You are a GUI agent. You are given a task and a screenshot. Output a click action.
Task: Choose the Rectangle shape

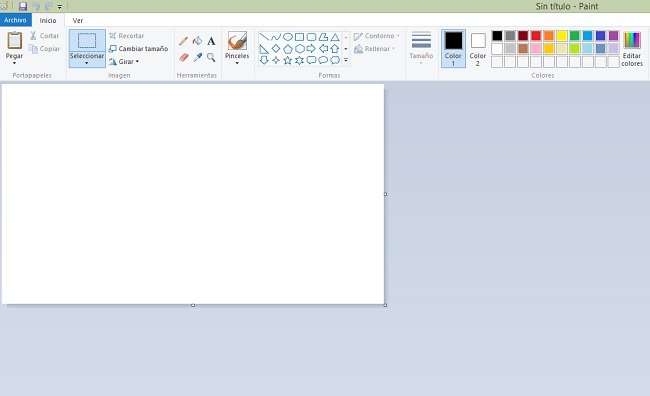point(299,37)
